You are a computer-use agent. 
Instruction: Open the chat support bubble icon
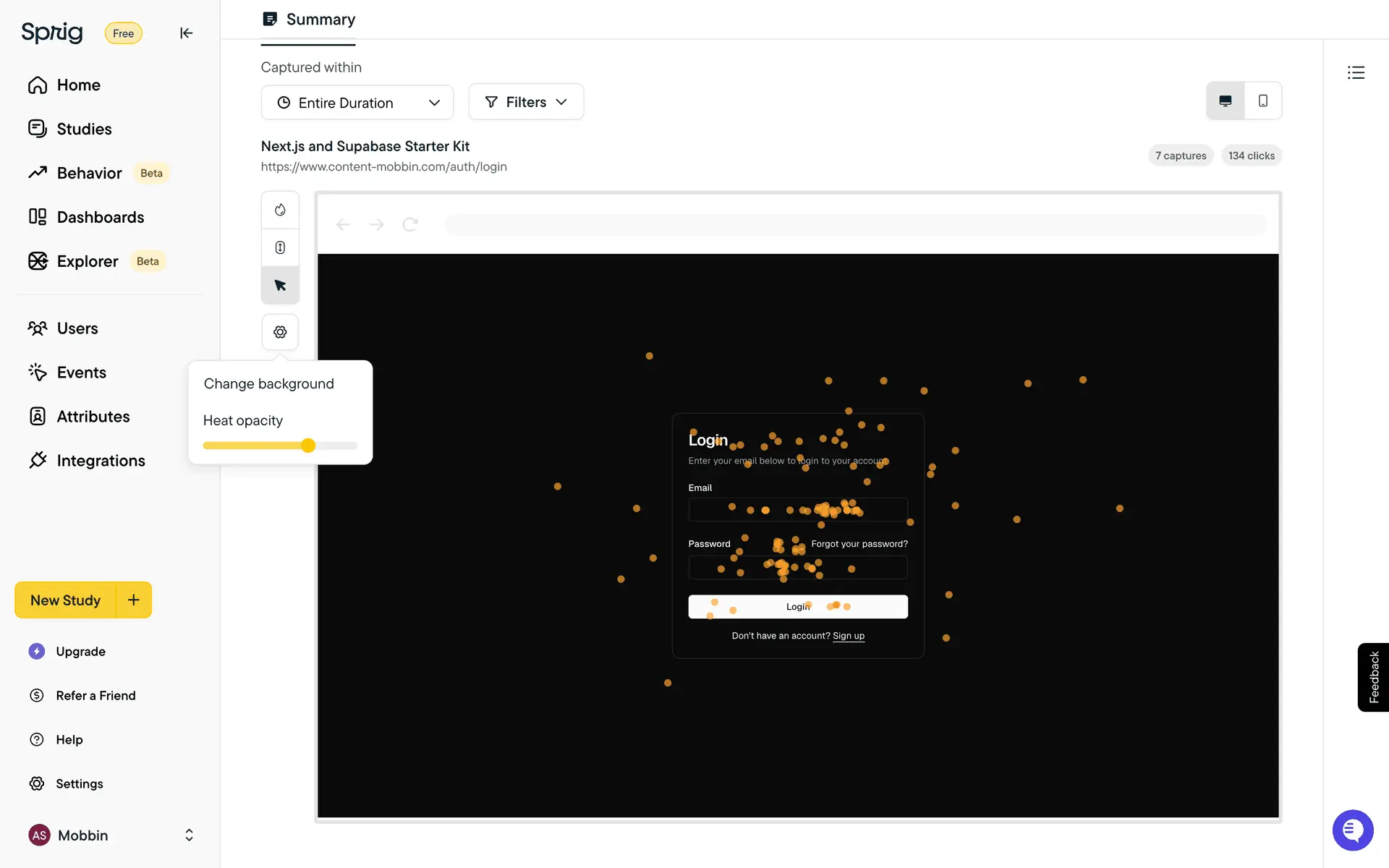[x=1352, y=830]
